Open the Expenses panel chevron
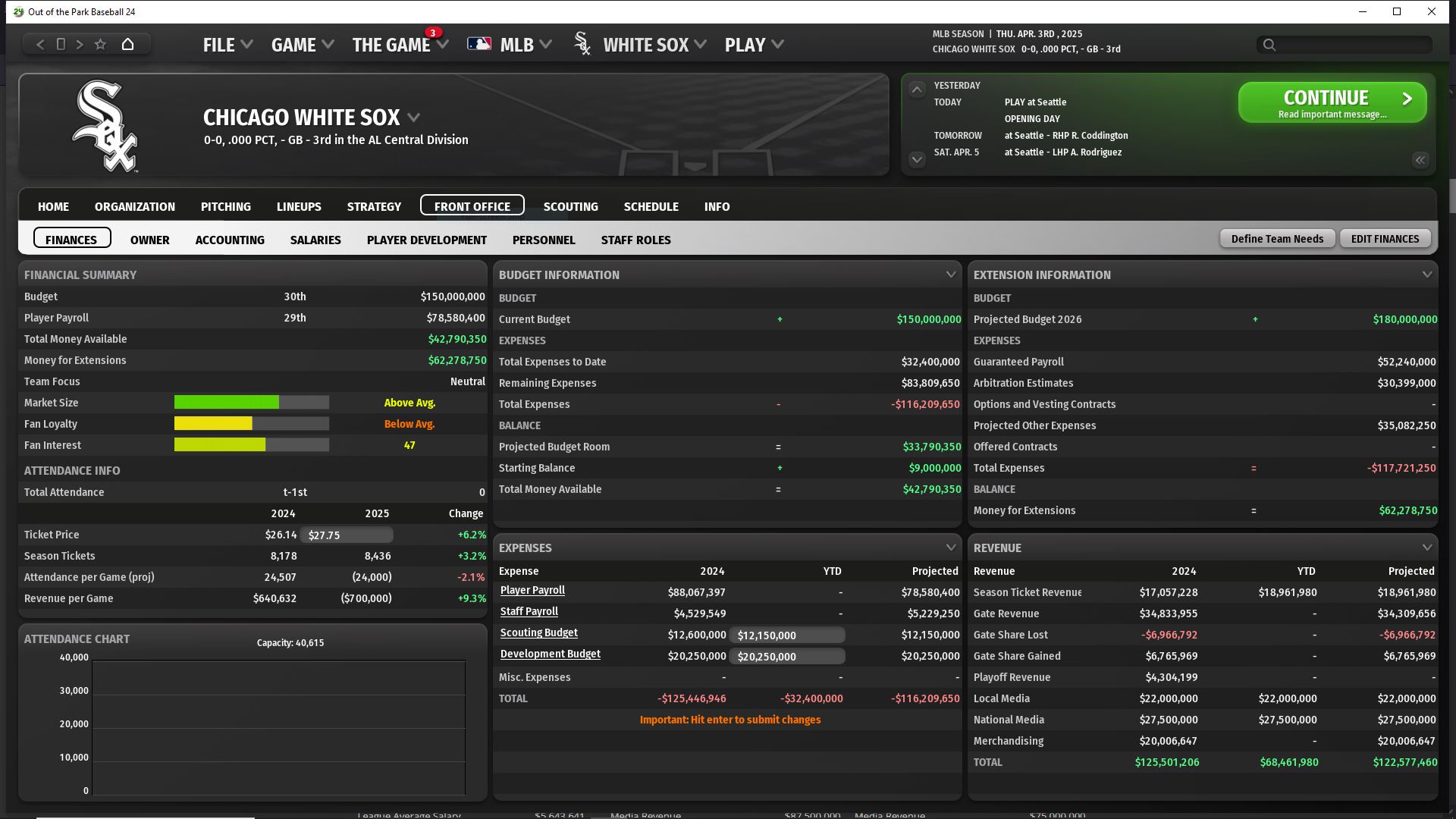Viewport: 1456px width, 819px height. 950,548
